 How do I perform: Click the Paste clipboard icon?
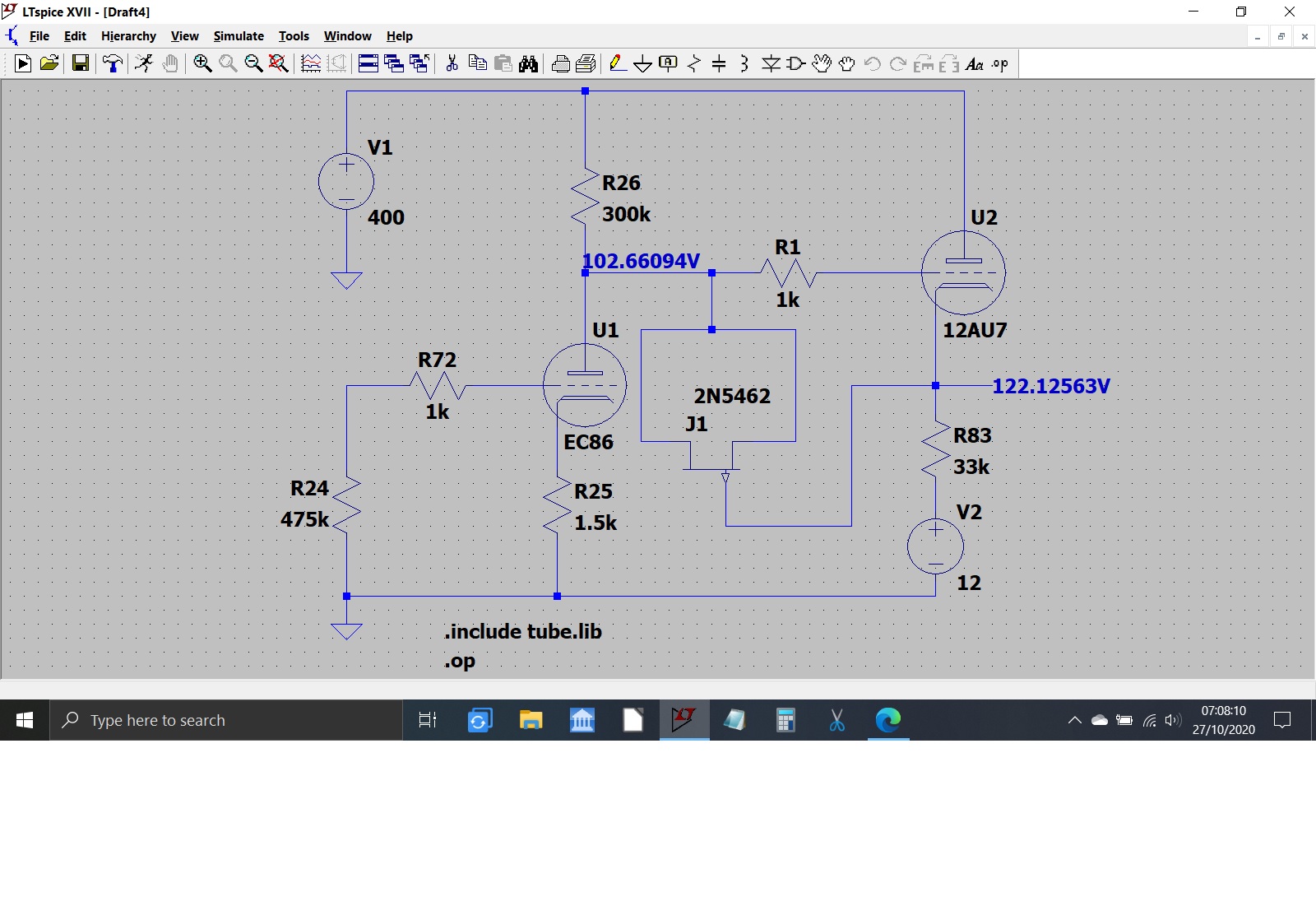point(503,64)
